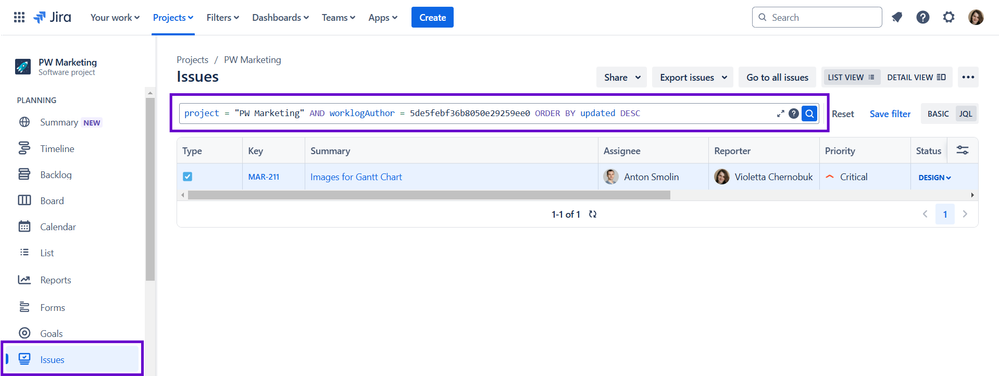Open the help question mark icon
The image size is (999, 376).
923,17
